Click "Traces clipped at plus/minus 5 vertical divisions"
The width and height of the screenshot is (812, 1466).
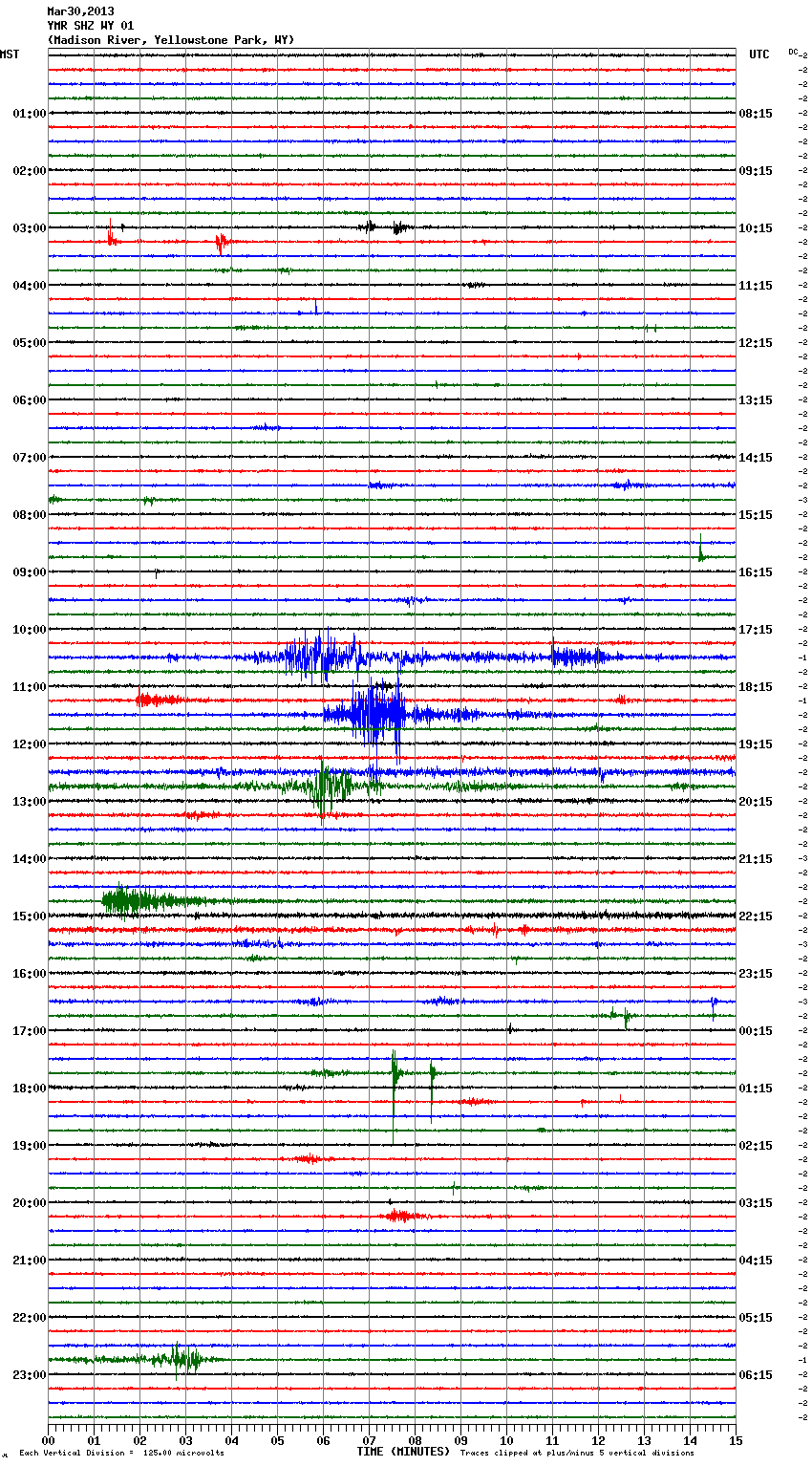tap(577, 1453)
